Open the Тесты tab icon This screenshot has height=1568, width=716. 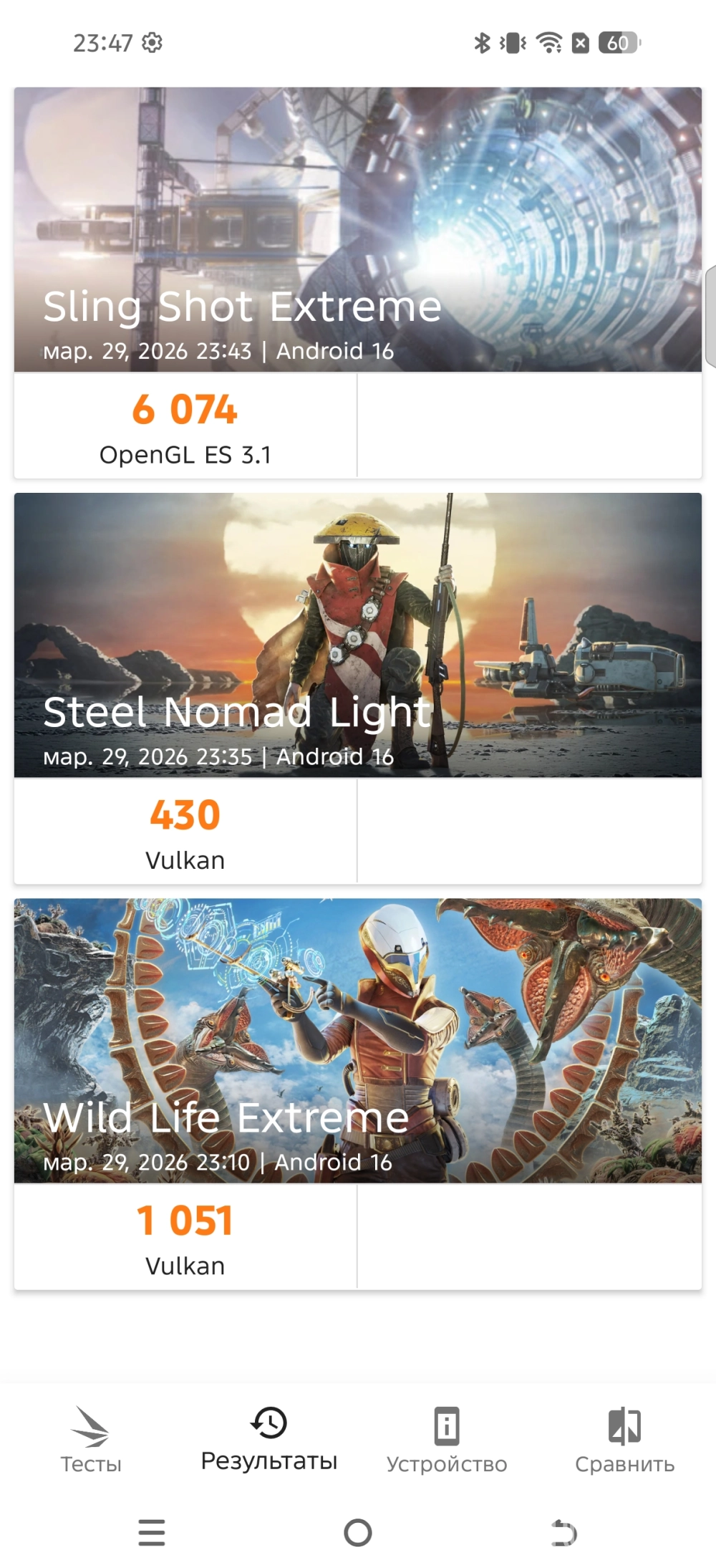pos(90,1426)
